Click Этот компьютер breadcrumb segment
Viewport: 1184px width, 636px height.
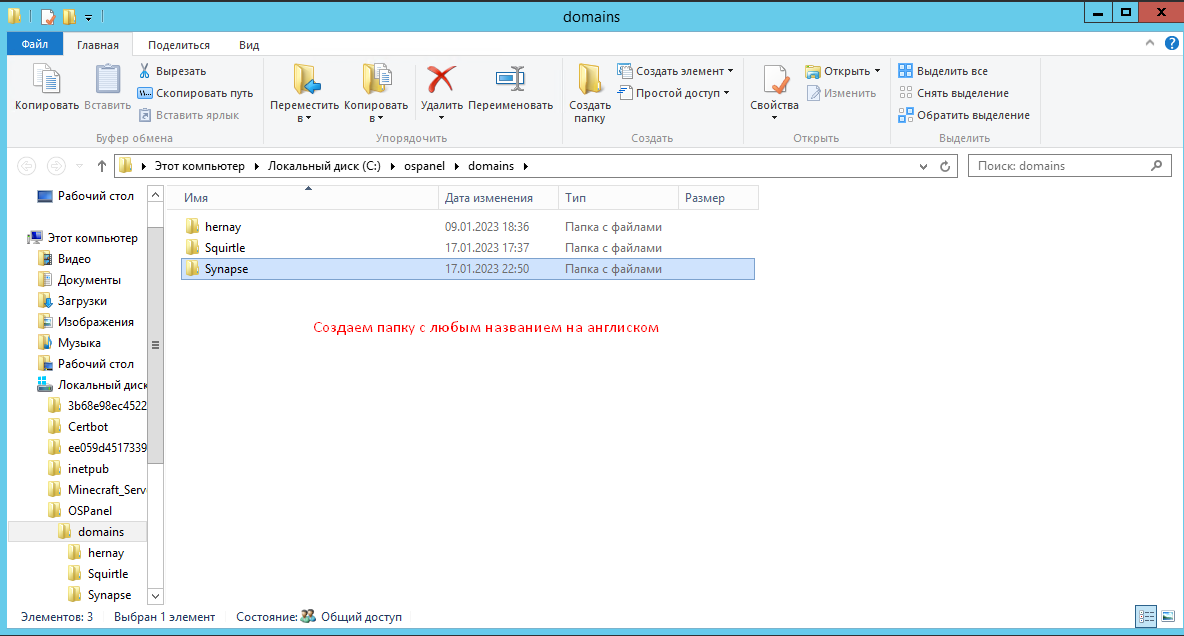(199, 166)
